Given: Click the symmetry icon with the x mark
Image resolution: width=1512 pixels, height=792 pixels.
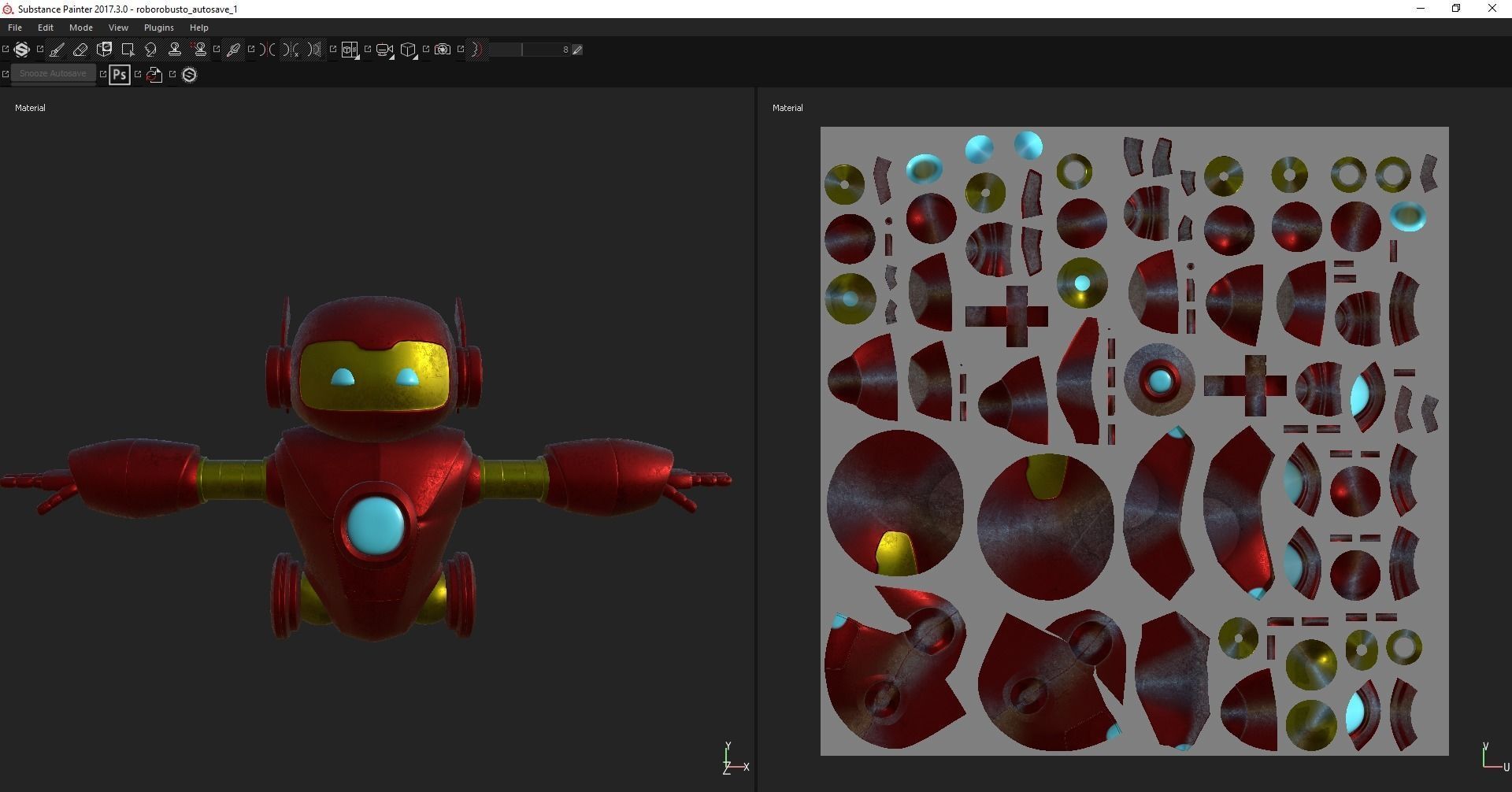Looking at the screenshot, I should click(291, 50).
